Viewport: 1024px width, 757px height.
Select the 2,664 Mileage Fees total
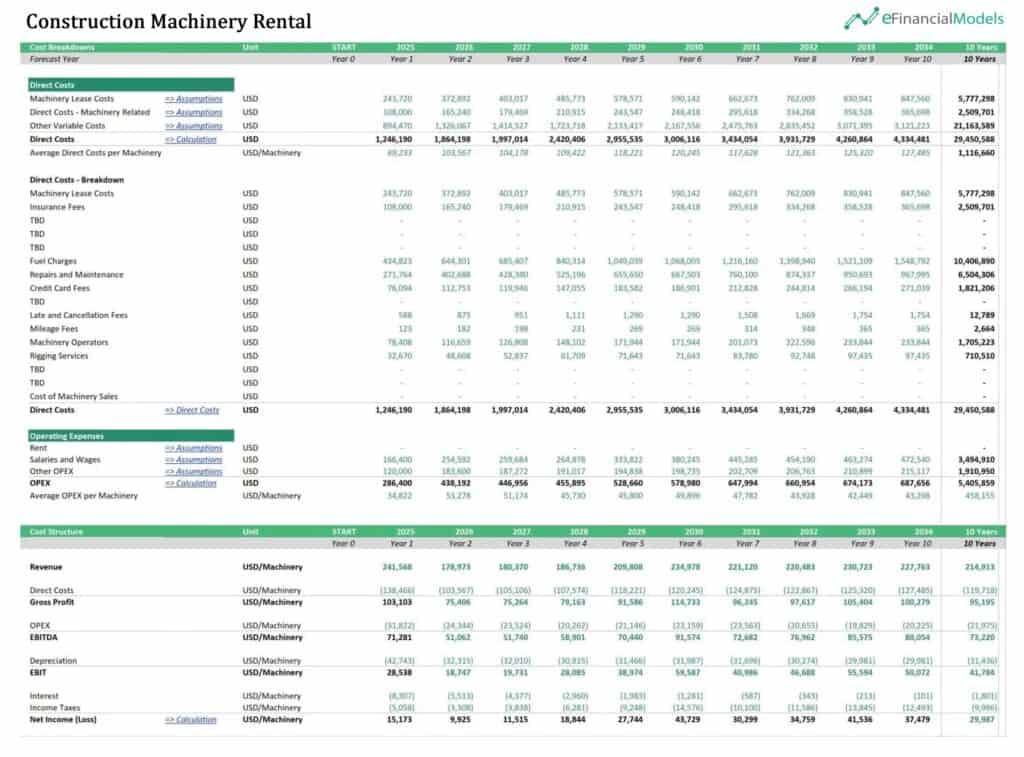tap(985, 329)
